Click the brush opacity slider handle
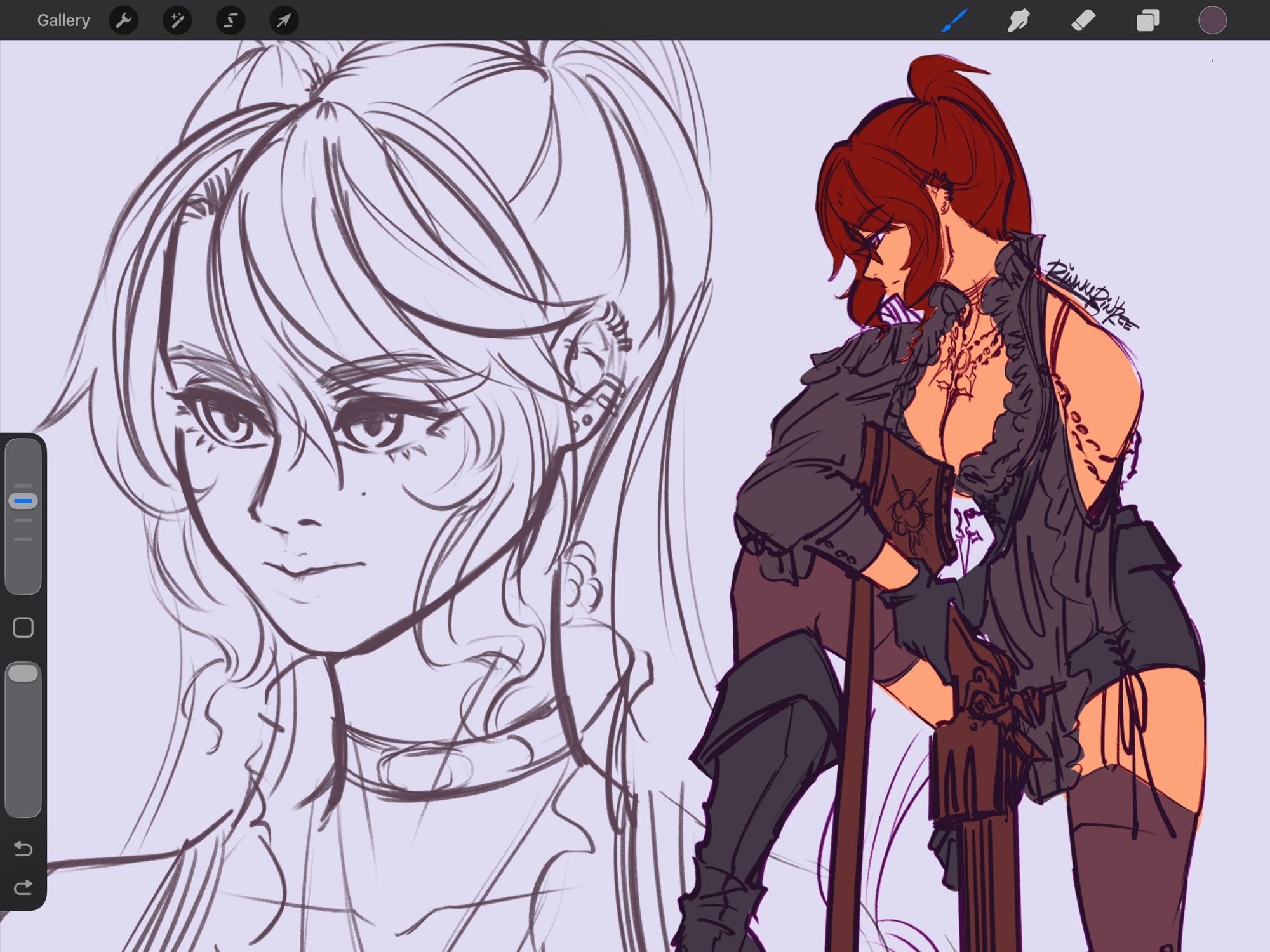1270x952 pixels. point(23,673)
